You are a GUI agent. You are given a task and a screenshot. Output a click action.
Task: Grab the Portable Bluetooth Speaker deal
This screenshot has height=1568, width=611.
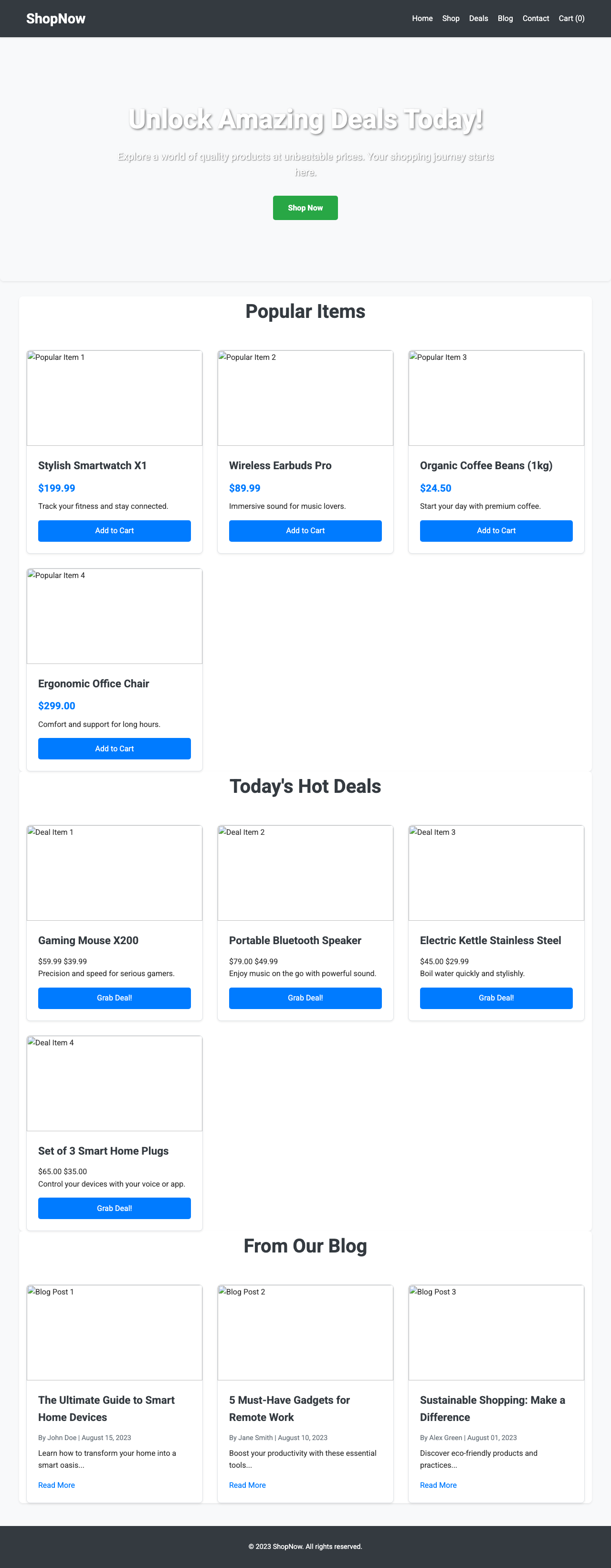pos(305,998)
